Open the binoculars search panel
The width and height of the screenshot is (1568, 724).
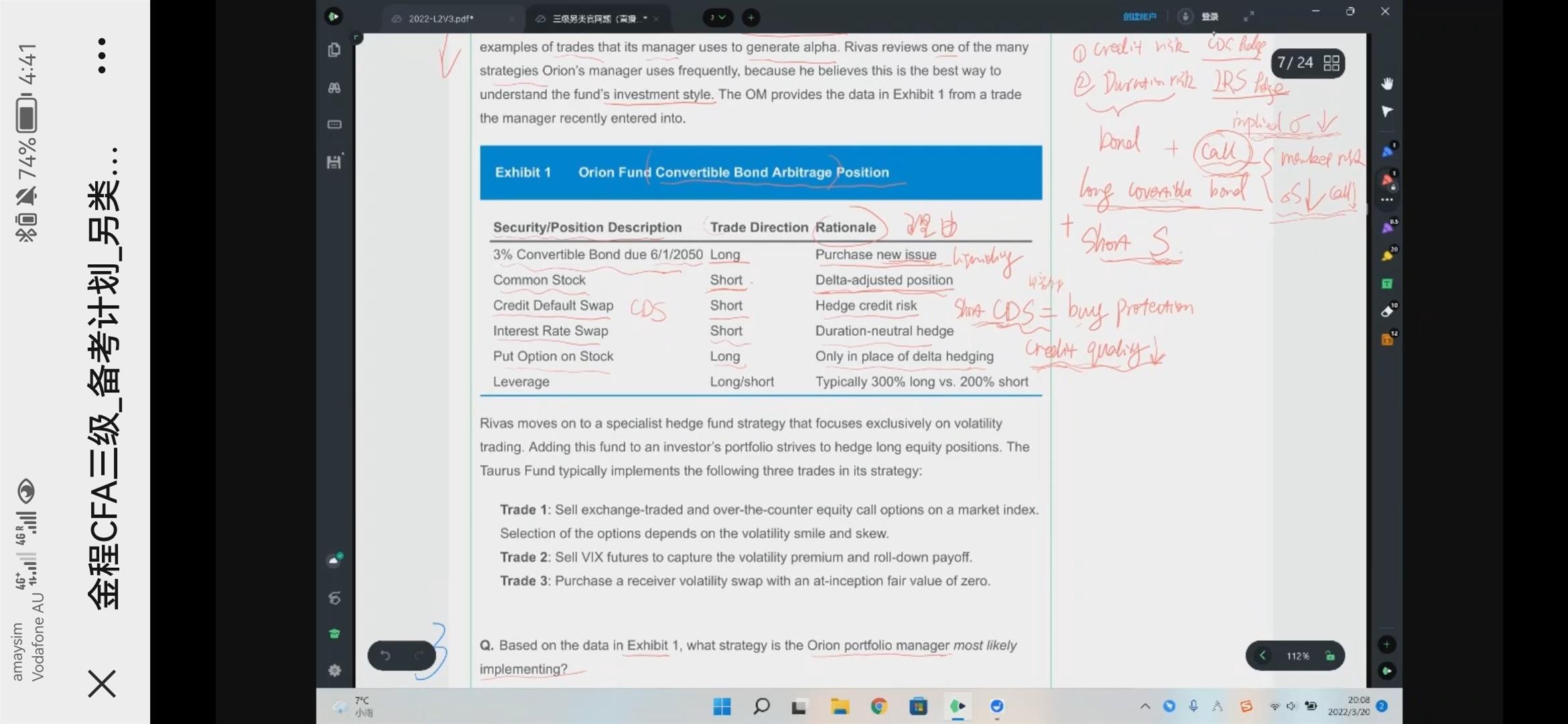click(x=334, y=88)
